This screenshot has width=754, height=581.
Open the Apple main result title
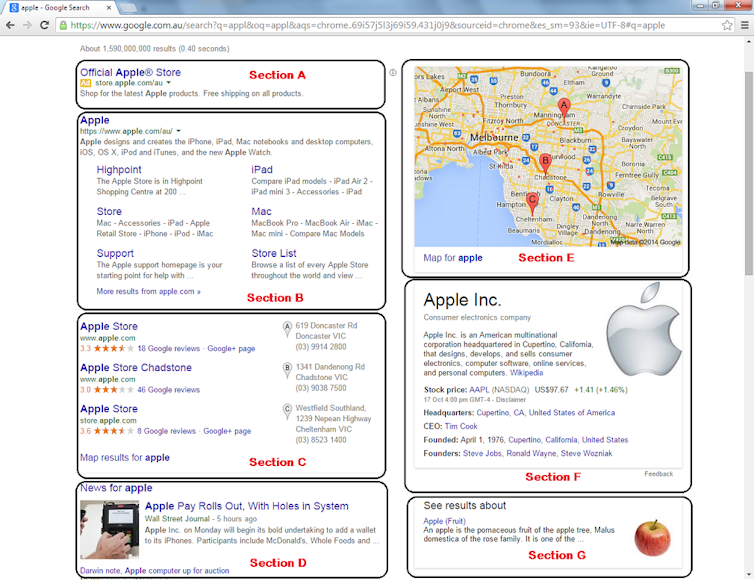coord(95,120)
